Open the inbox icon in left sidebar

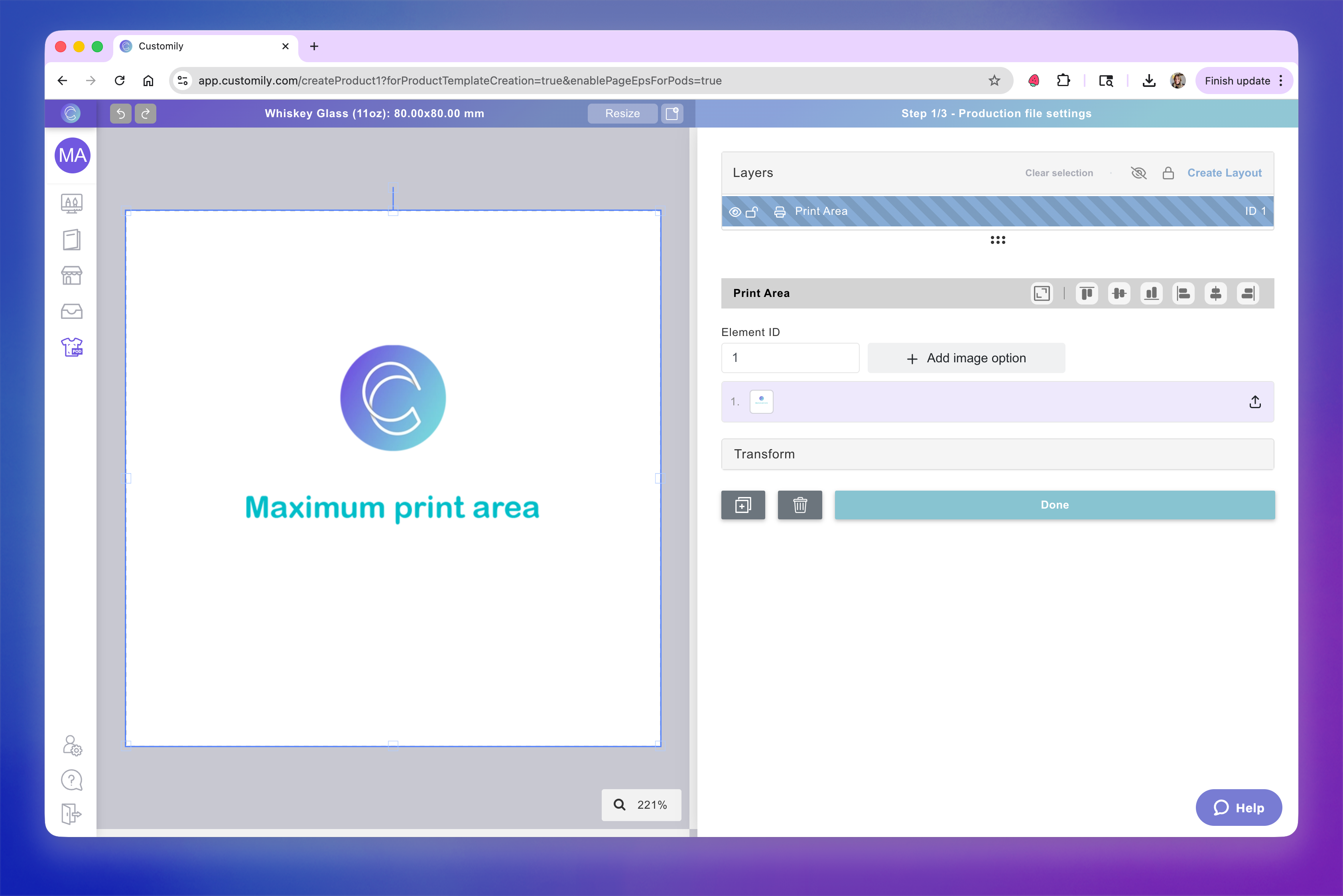tap(71, 311)
